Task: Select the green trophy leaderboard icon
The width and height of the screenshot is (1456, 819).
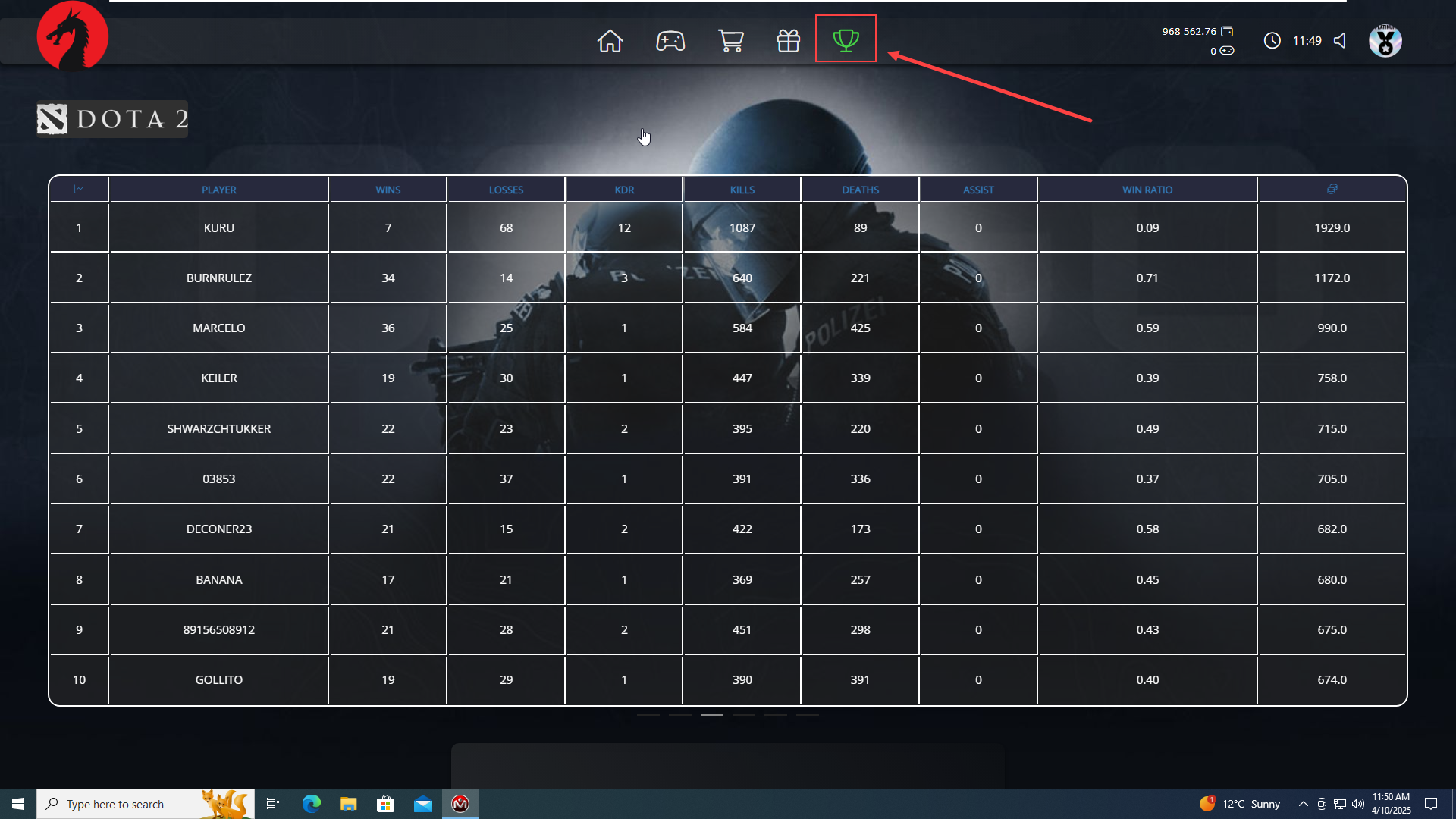Action: (846, 39)
